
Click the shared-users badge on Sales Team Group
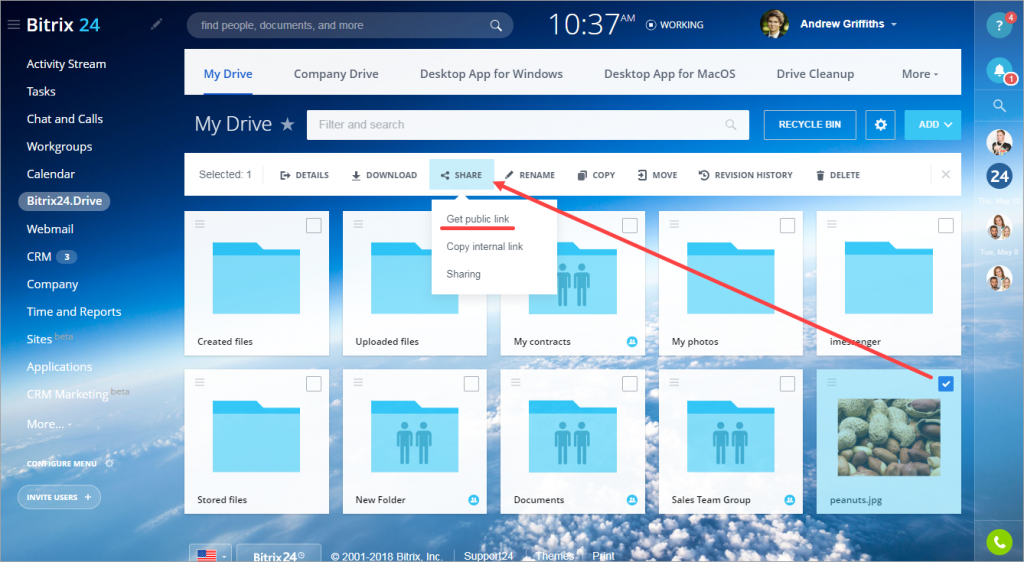click(790, 500)
